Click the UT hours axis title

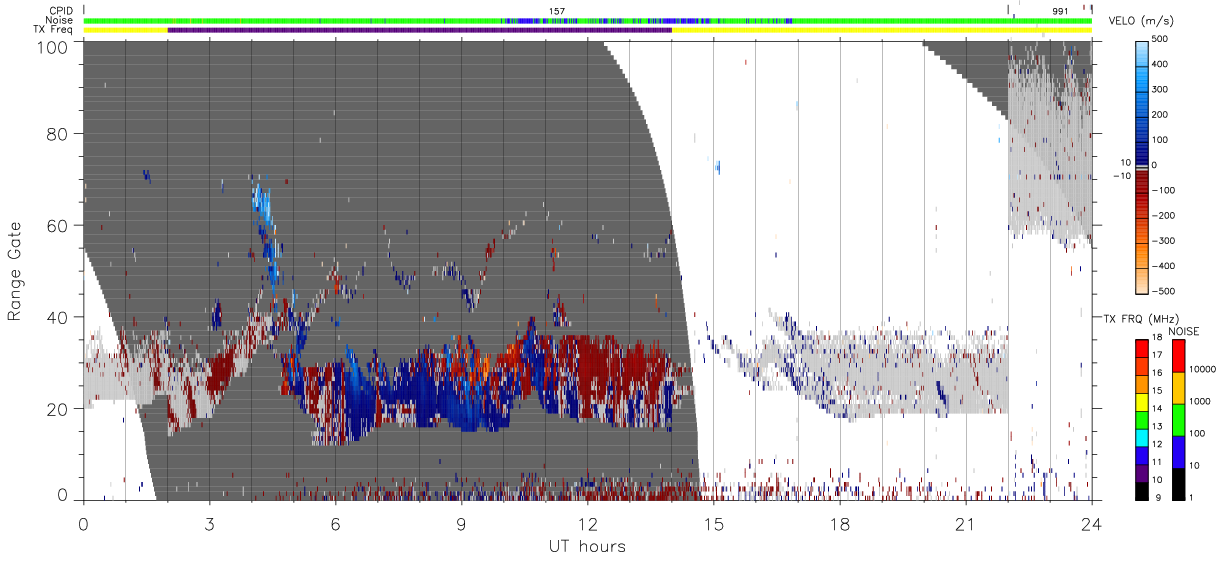coord(587,547)
